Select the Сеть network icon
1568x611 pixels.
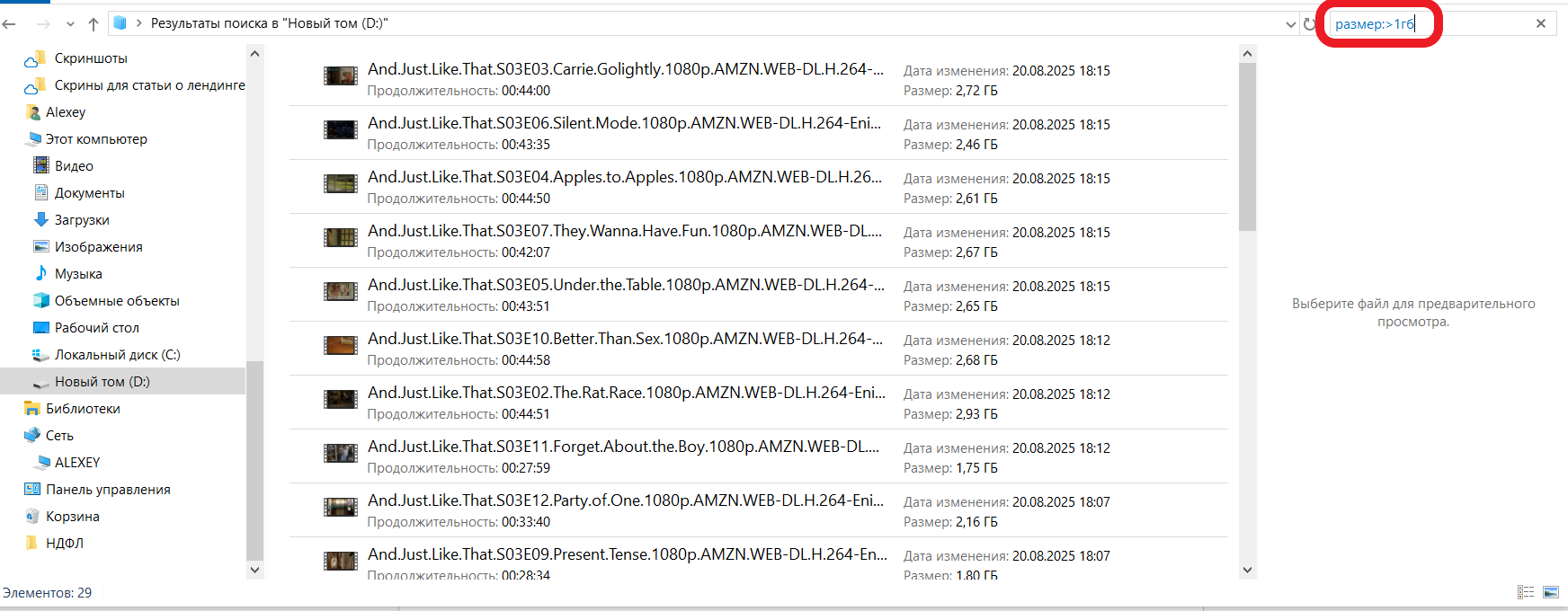coord(32,435)
